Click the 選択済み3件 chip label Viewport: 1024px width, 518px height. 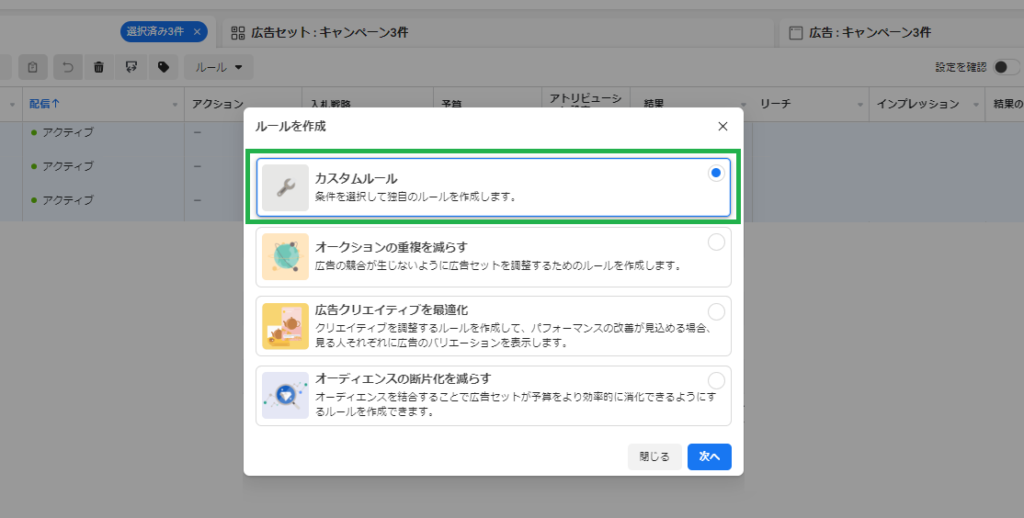[155, 31]
